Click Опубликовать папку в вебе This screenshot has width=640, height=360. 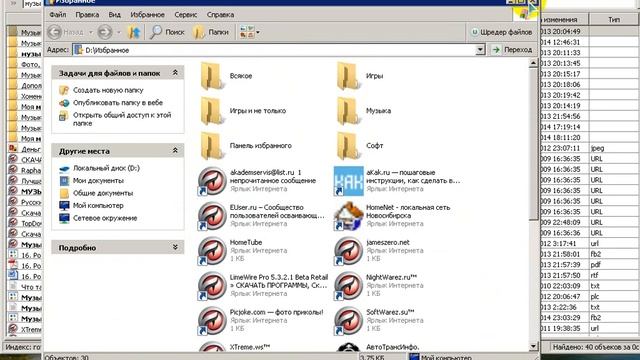point(118,102)
